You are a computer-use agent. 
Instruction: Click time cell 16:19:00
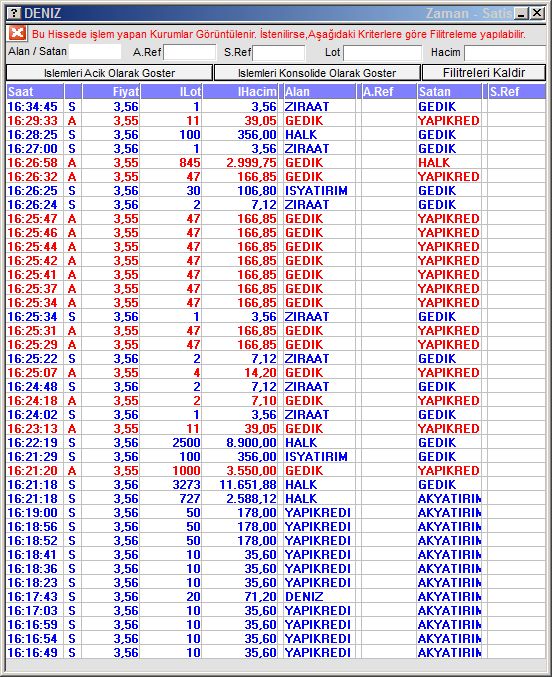tap(32, 512)
